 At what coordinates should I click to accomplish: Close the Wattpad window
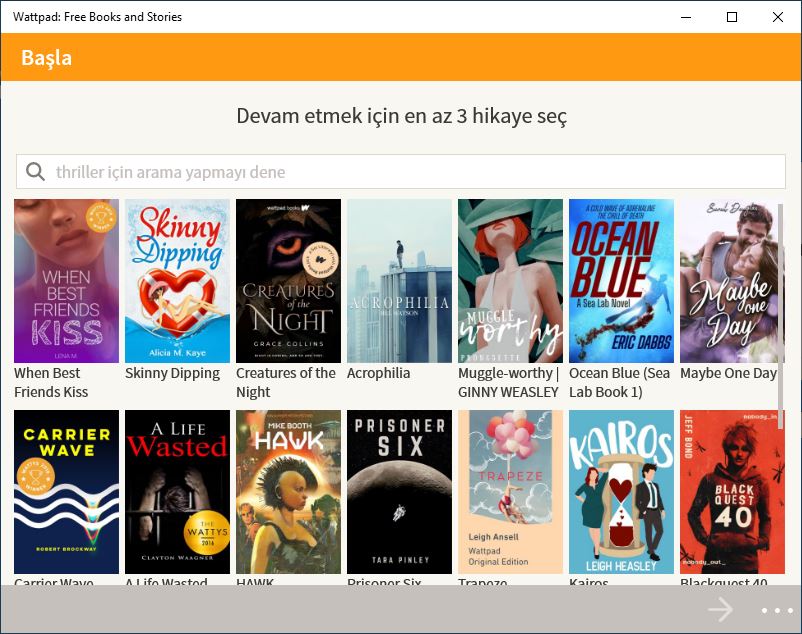pos(778,17)
